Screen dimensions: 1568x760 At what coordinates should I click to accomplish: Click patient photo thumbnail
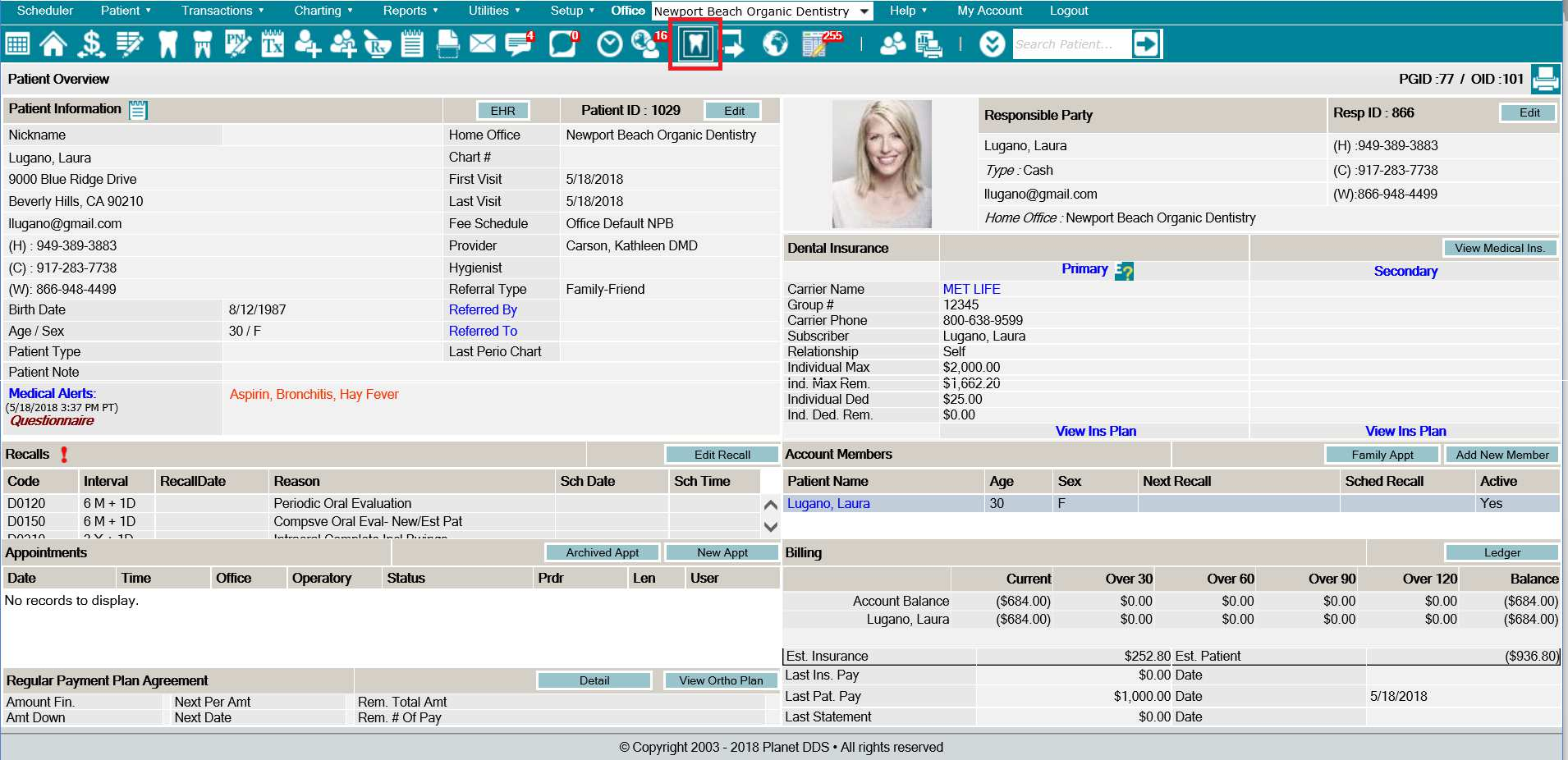tap(881, 164)
